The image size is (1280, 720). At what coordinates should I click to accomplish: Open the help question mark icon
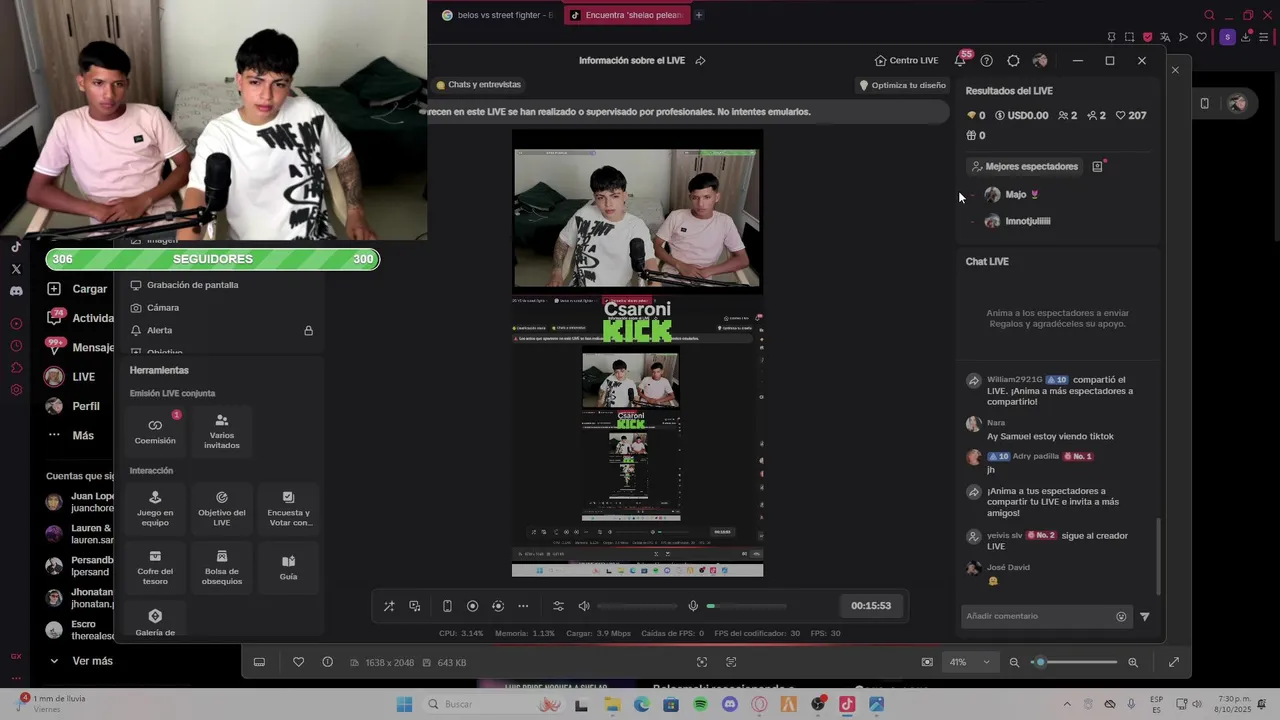pyautogui.click(x=987, y=61)
